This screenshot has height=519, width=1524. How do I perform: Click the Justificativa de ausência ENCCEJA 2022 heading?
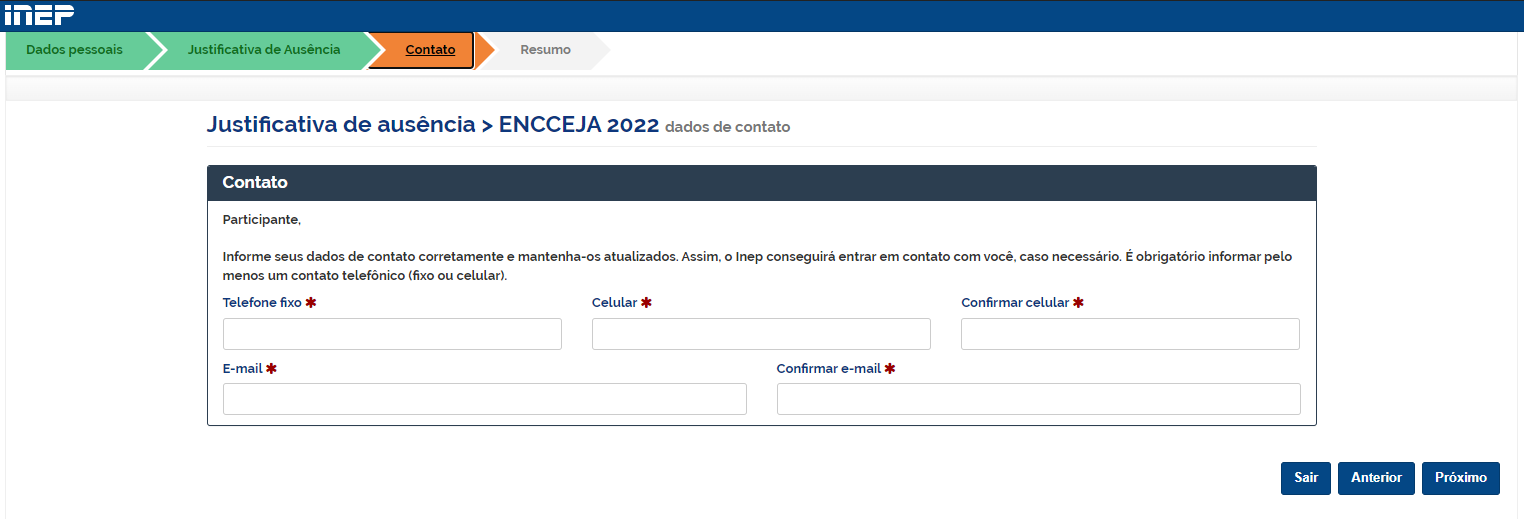click(x=432, y=125)
